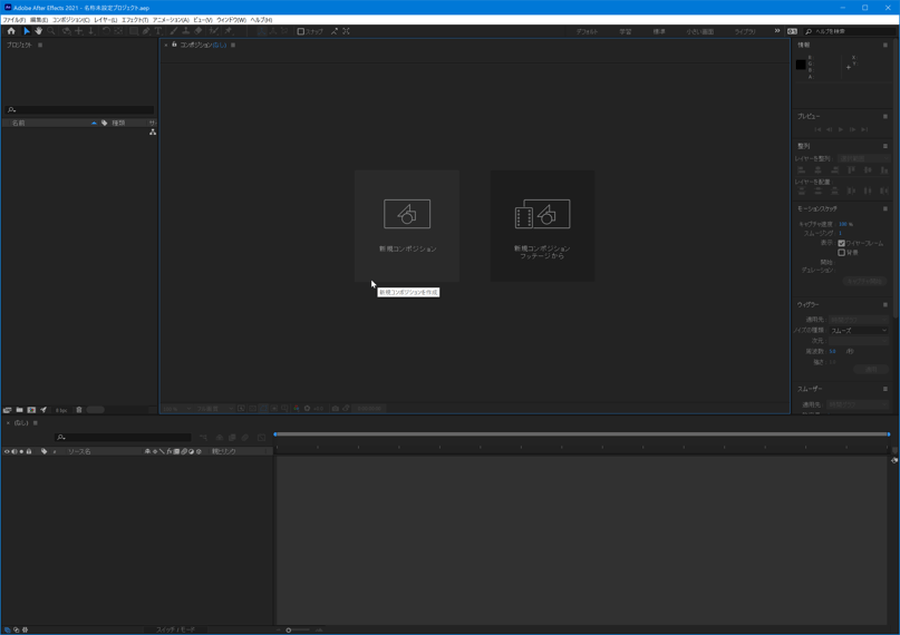This screenshot has width=900, height=635.
Task: Click the trash icon in the Project panel
Action: coord(79,409)
